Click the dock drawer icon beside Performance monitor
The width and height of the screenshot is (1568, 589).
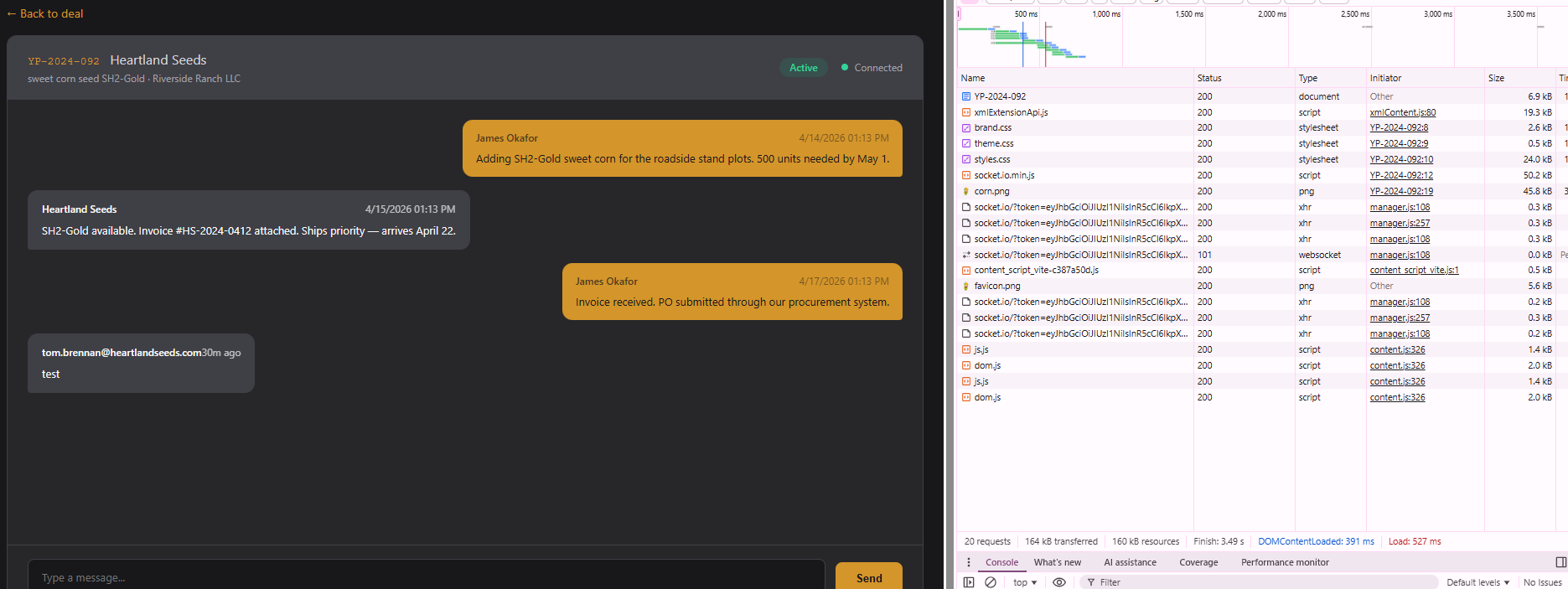pyautogui.click(x=1560, y=562)
